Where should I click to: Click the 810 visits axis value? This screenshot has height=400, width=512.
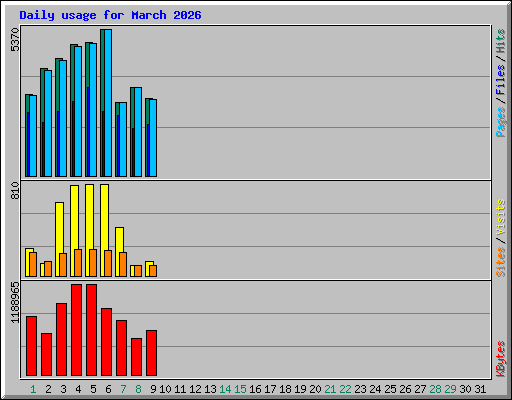coord(15,190)
